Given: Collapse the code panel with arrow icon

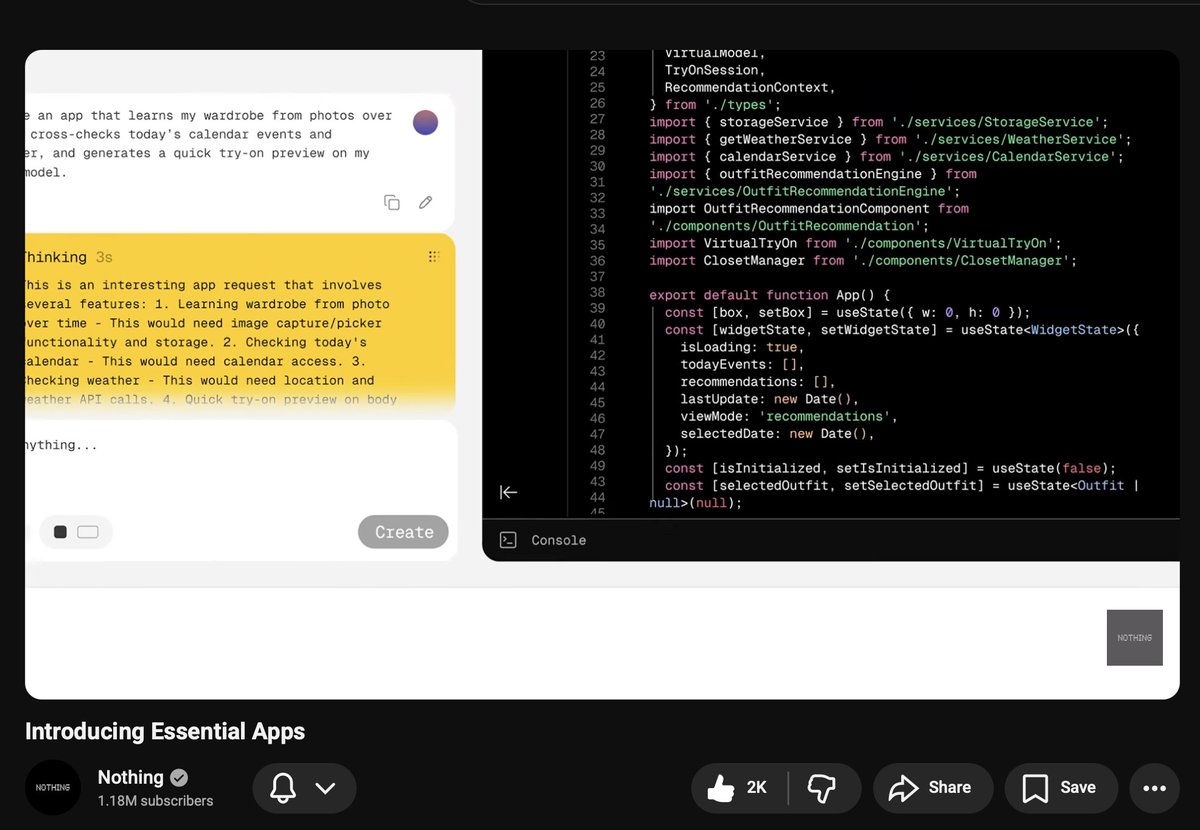Looking at the screenshot, I should coord(508,492).
